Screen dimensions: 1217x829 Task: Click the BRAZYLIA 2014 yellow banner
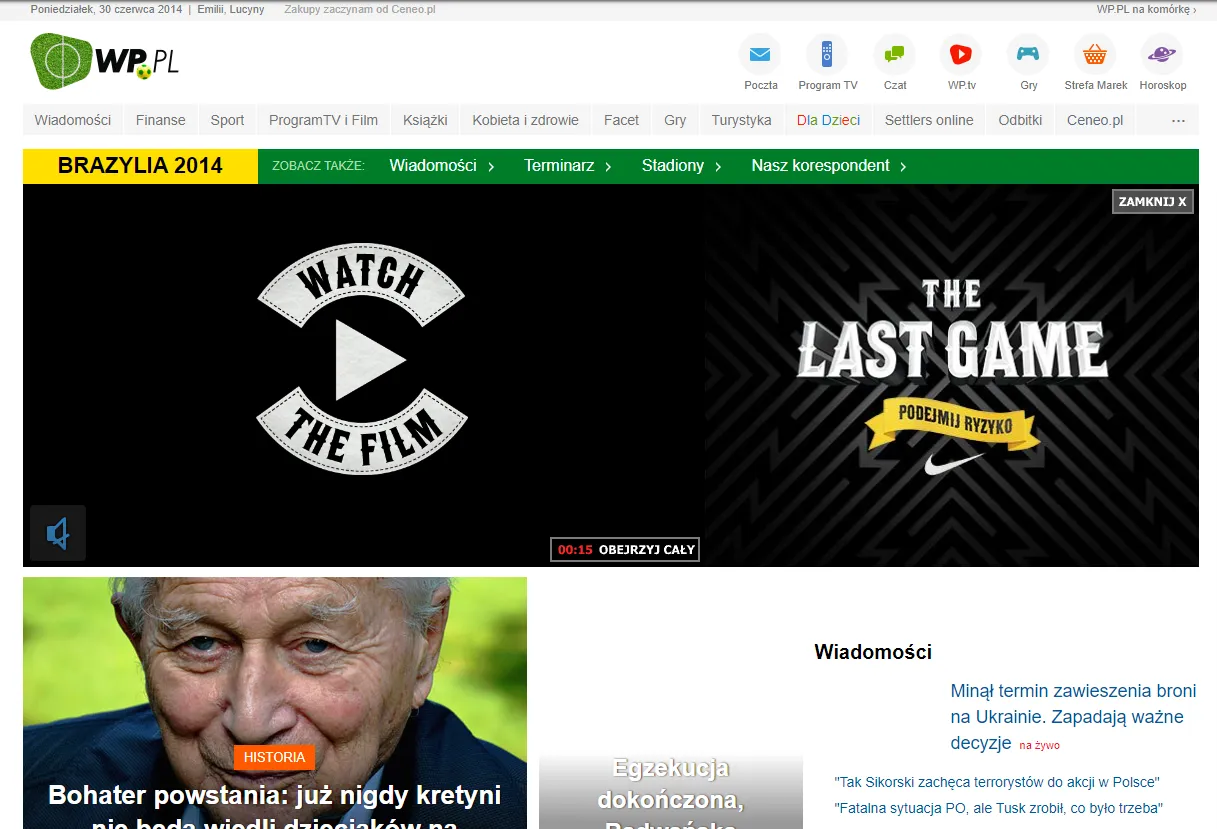[140, 166]
